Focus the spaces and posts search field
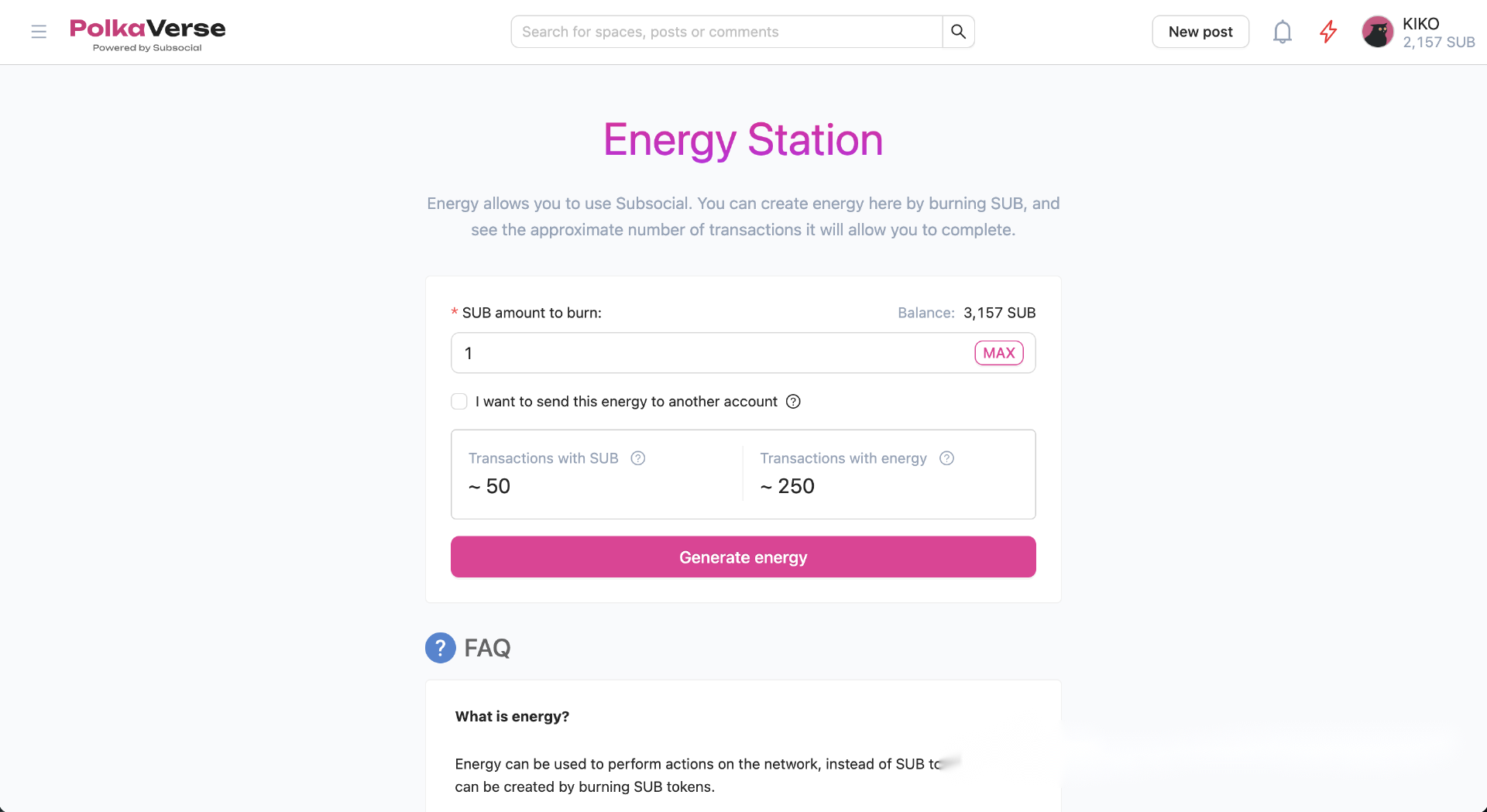Image resolution: width=1487 pixels, height=812 pixels. (x=726, y=32)
